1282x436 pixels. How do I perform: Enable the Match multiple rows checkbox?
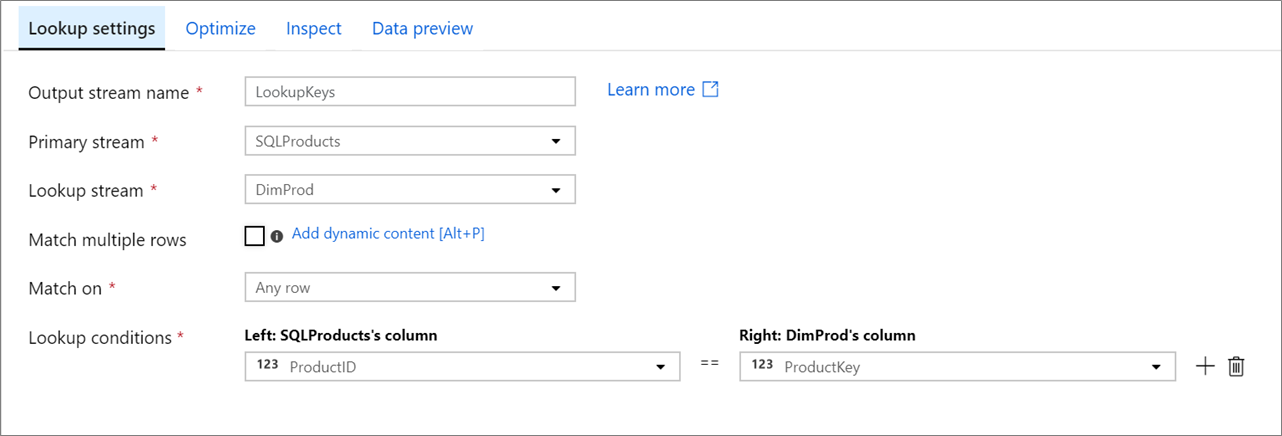(255, 236)
